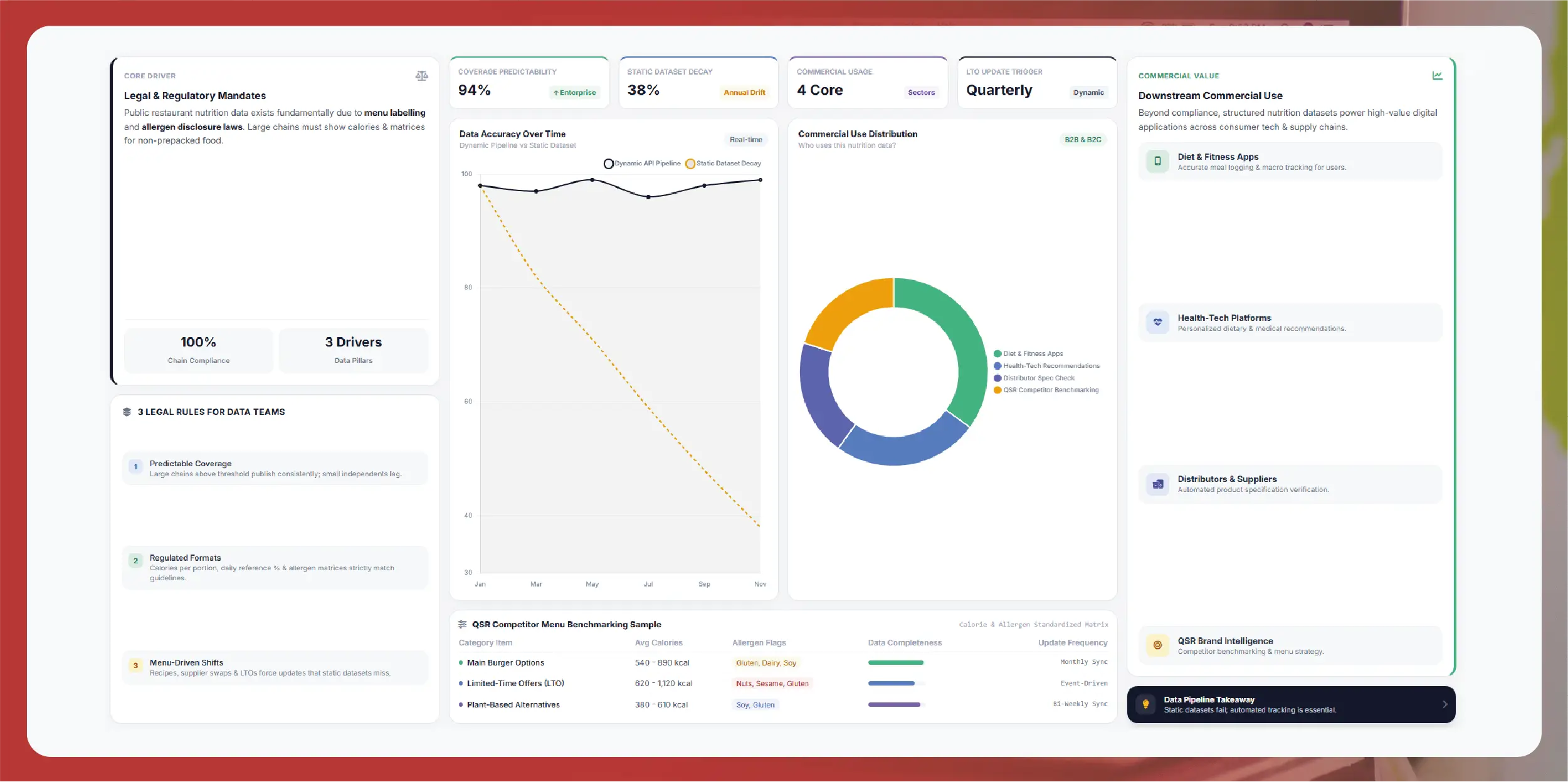This screenshot has width=1568, height=782.
Task: Click the Enterprise badge under Coverage Predictability
Action: click(x=574, y=93)
